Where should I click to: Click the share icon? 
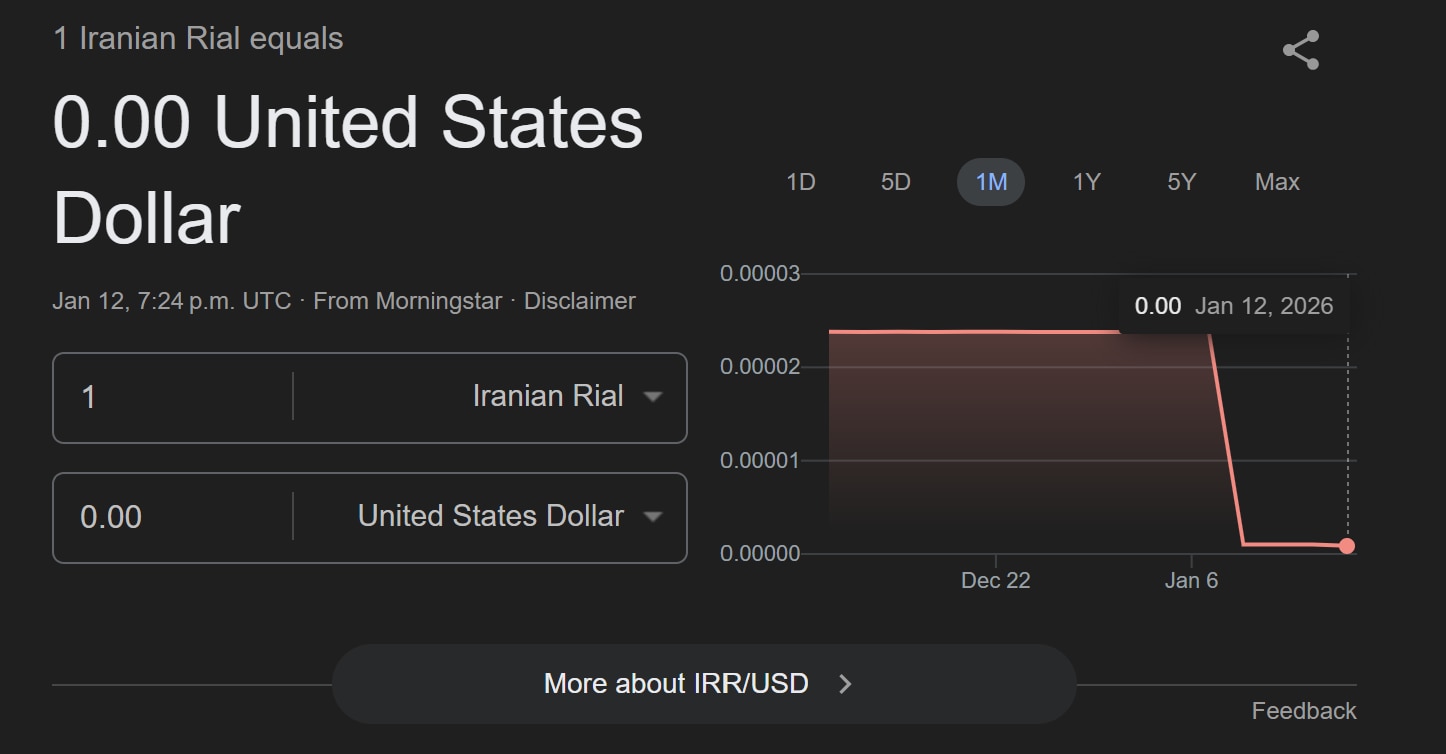coord(1300,50)
